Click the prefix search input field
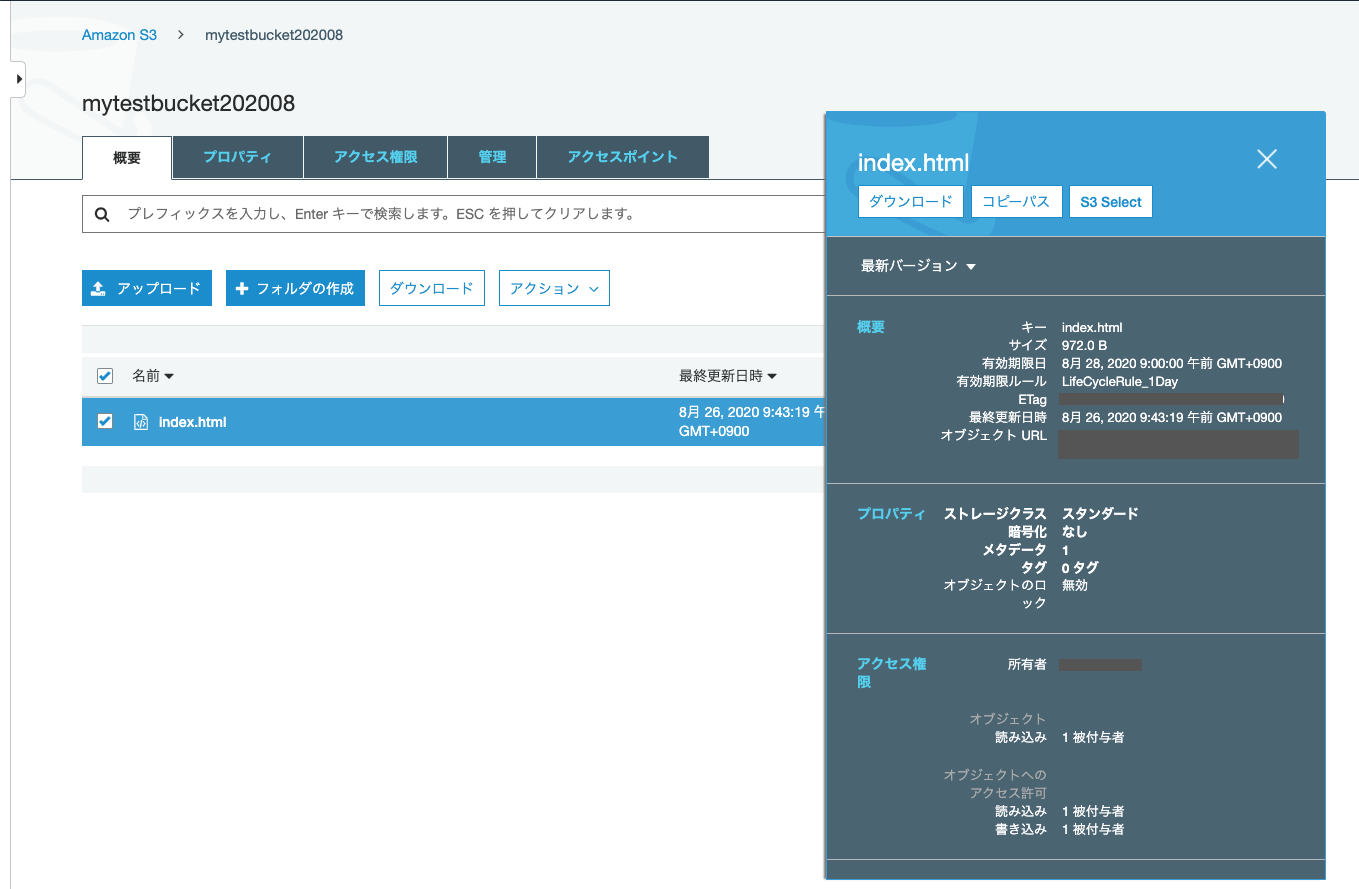Image resolution: width=1359 pixels, height=889 pixels. click(x=400, y=213)
